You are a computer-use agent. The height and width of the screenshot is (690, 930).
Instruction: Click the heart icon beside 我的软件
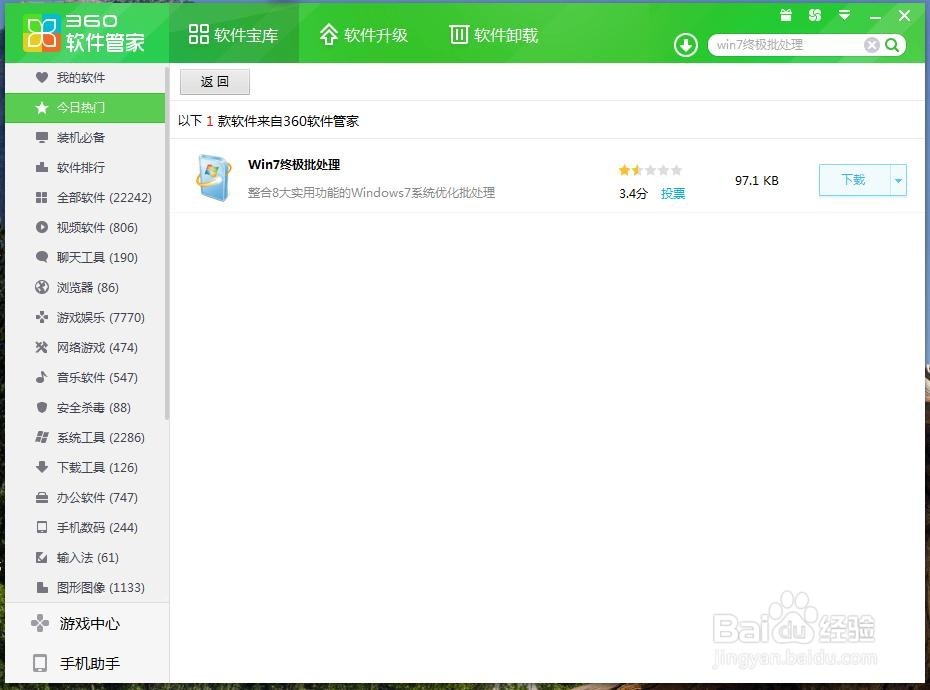tap(42, 77)
